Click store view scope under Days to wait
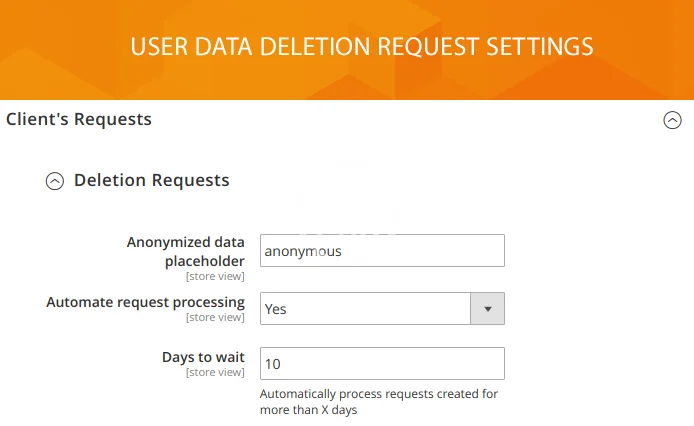 point(215,373)
